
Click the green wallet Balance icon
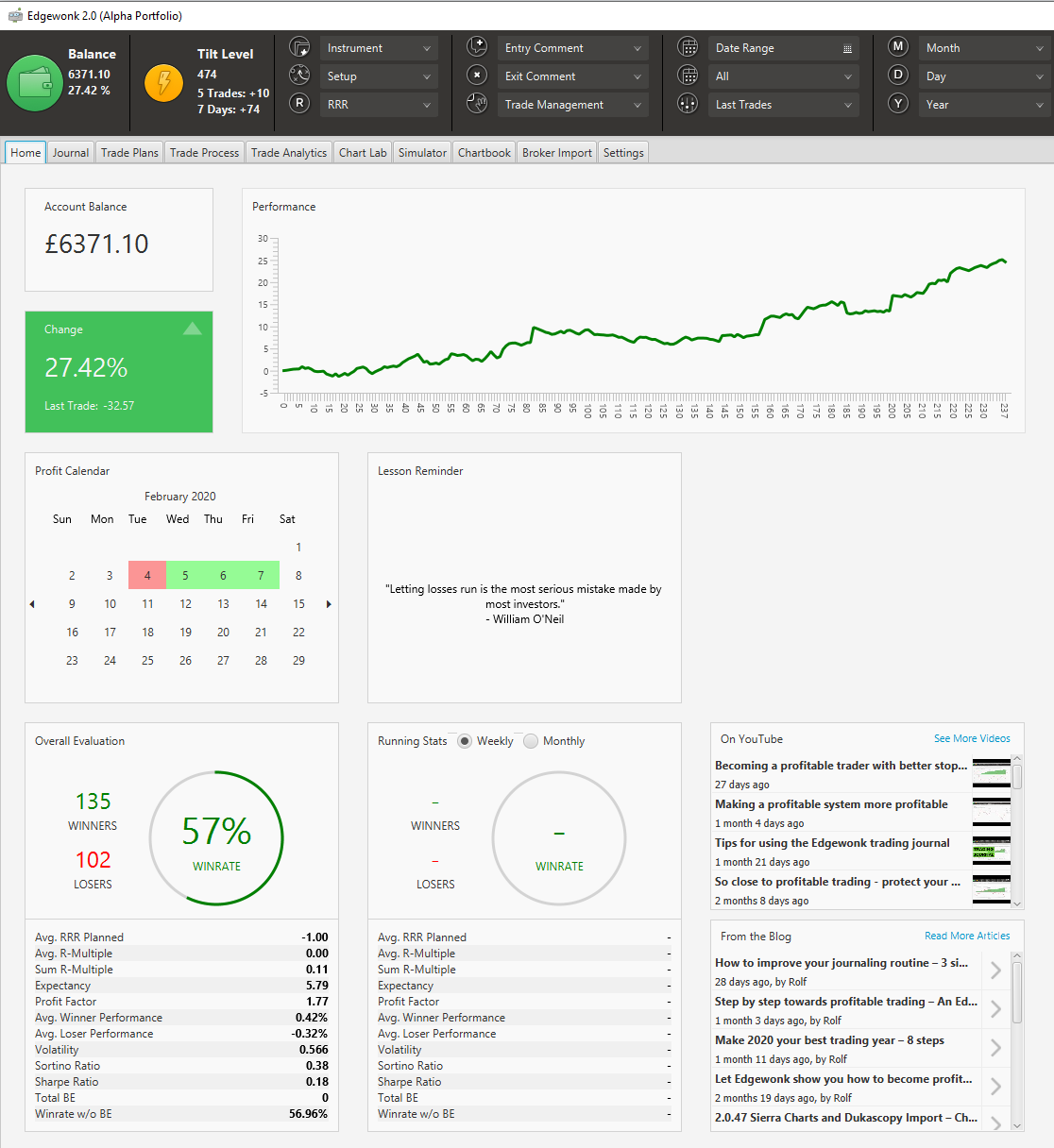tap(34, 83)
